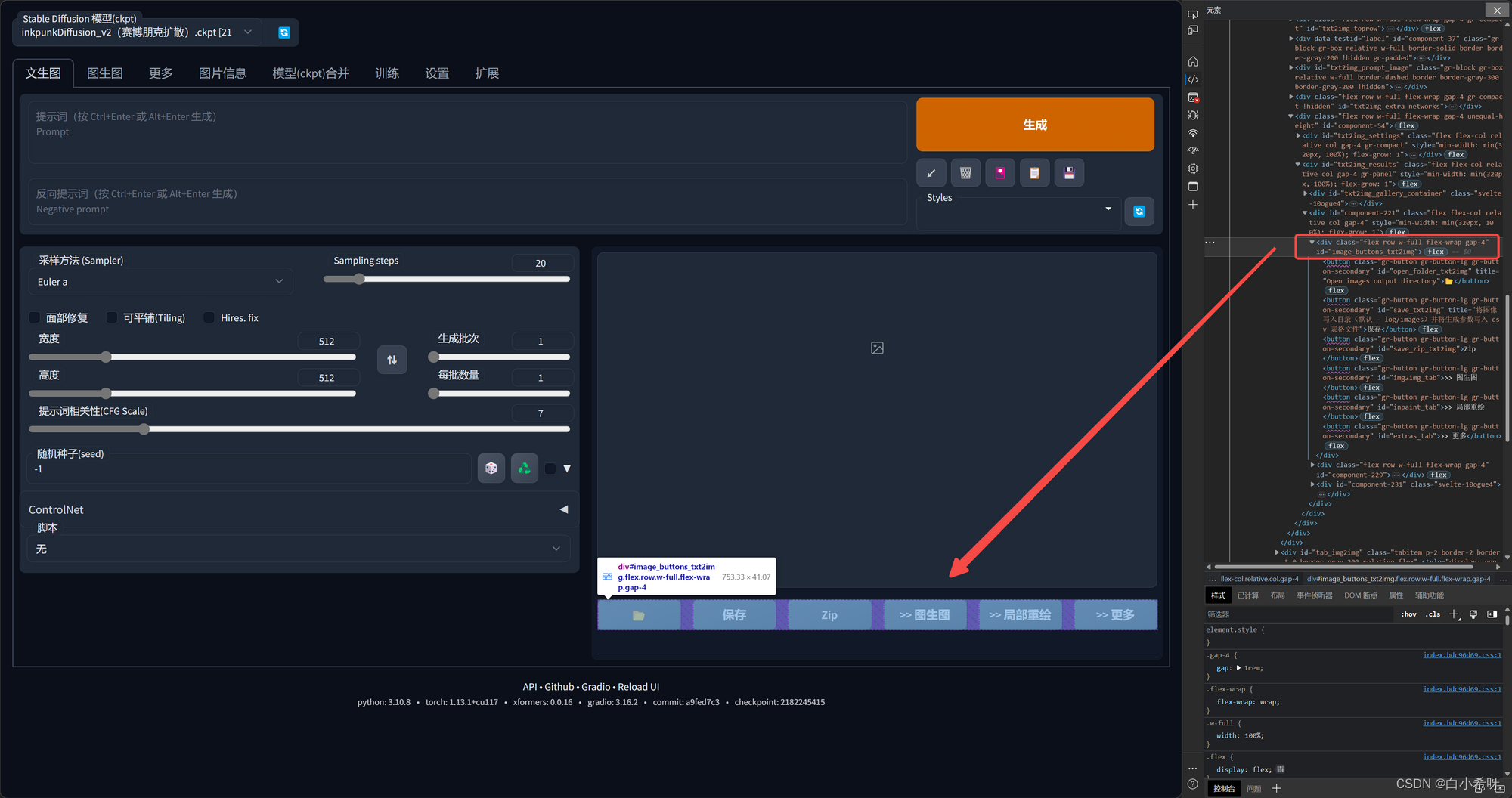Select the Elements code icon in DevTools
The height and width of the screenshot is (798, 1512).
coord(1193,79)
